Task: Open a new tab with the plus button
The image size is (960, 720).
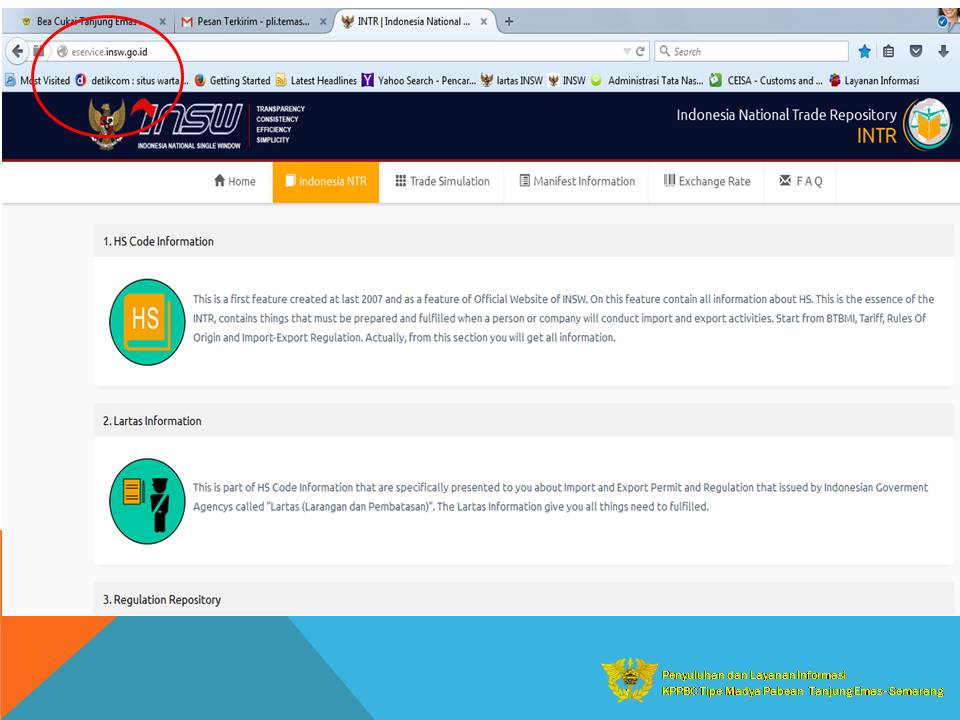Action: coord(509,21)
